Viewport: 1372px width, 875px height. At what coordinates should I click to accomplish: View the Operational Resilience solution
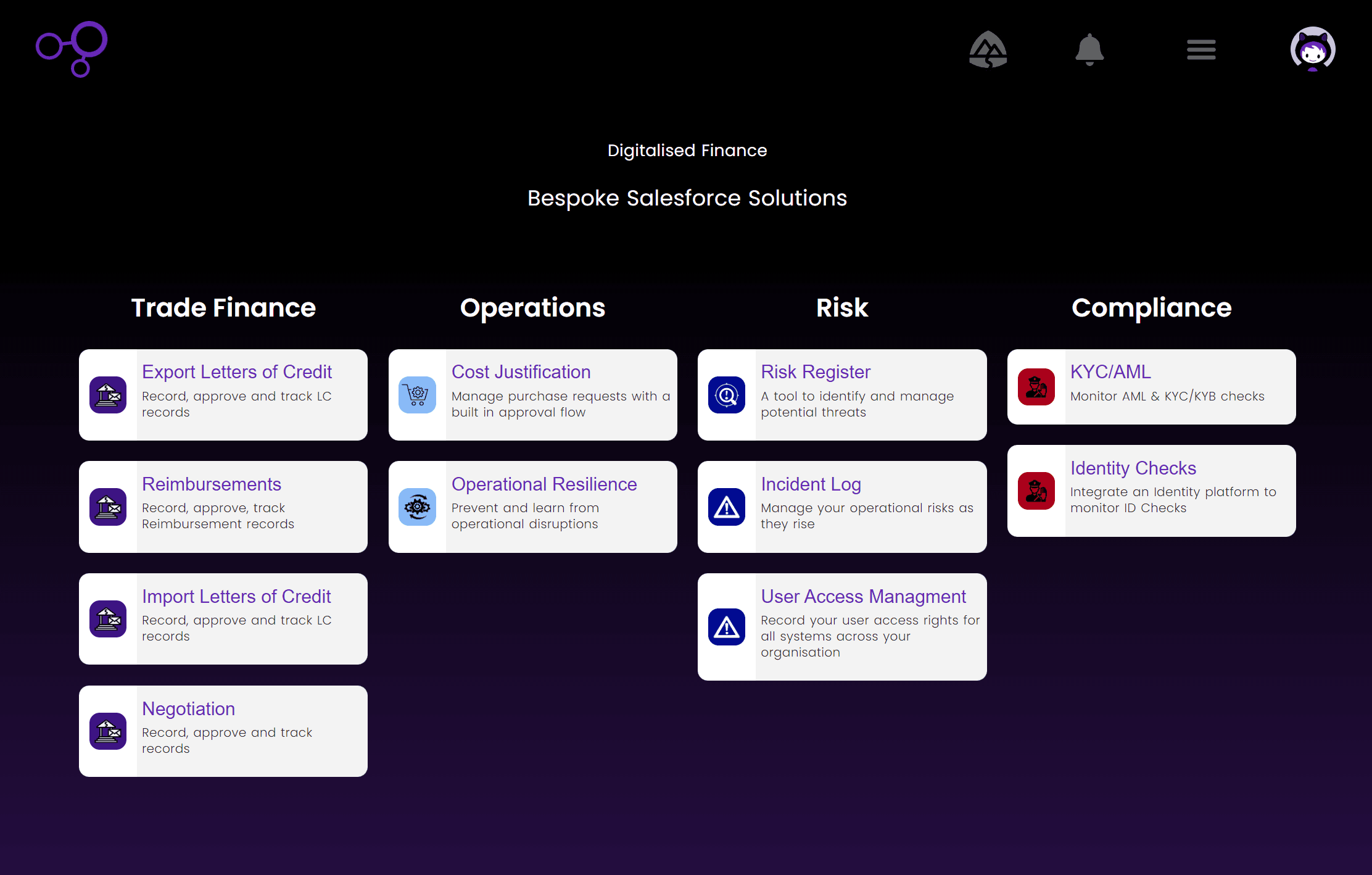tap(544, 484)
